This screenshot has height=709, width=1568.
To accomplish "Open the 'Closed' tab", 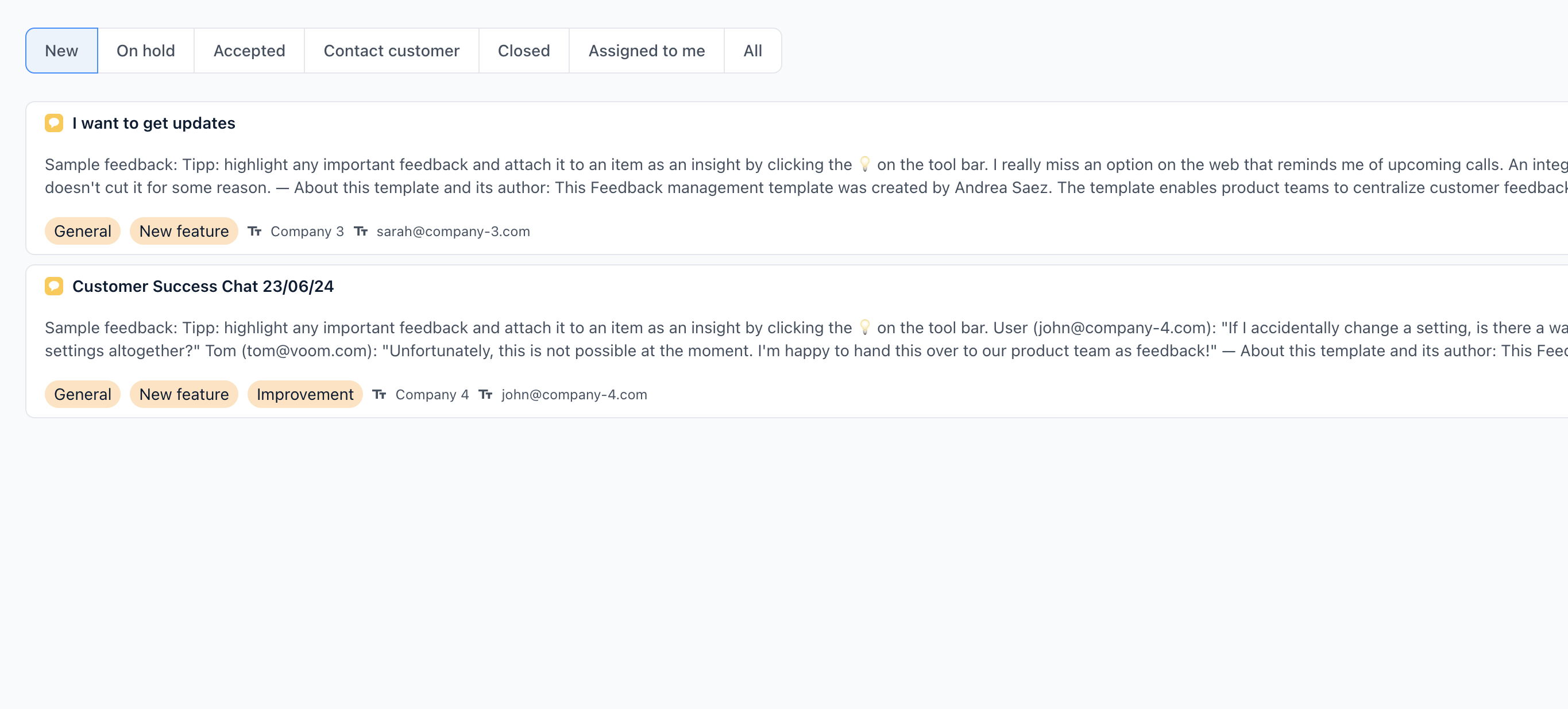I will [x=523, y=51].
